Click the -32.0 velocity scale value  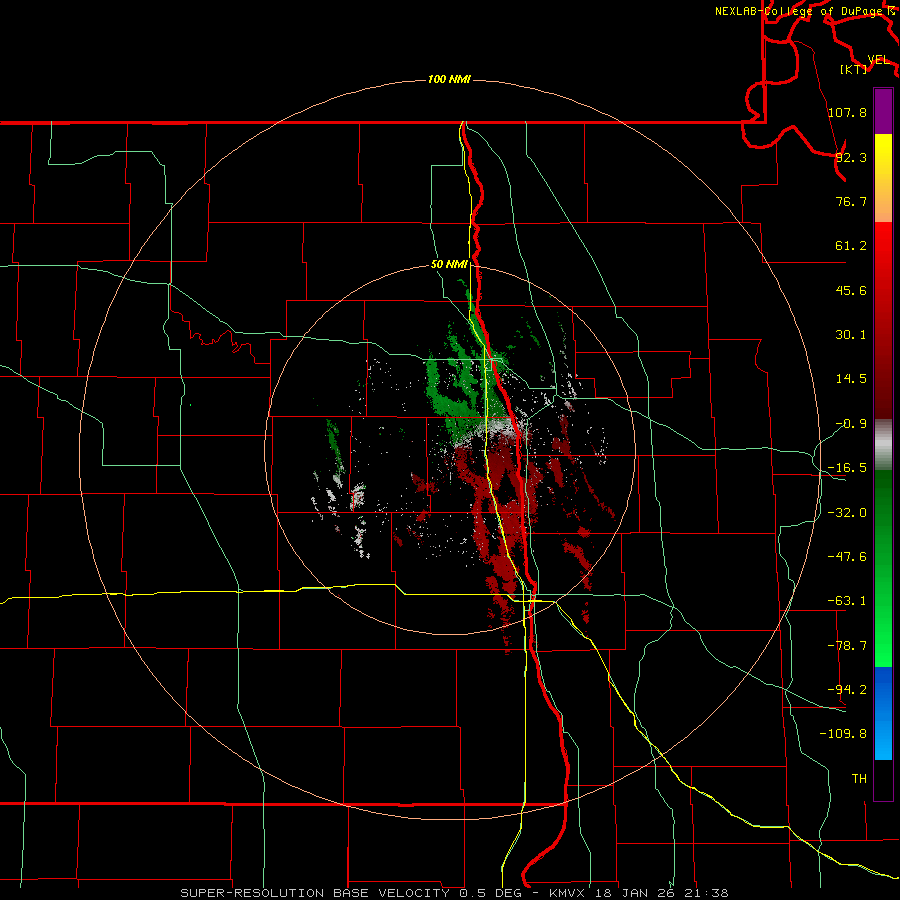847,513
